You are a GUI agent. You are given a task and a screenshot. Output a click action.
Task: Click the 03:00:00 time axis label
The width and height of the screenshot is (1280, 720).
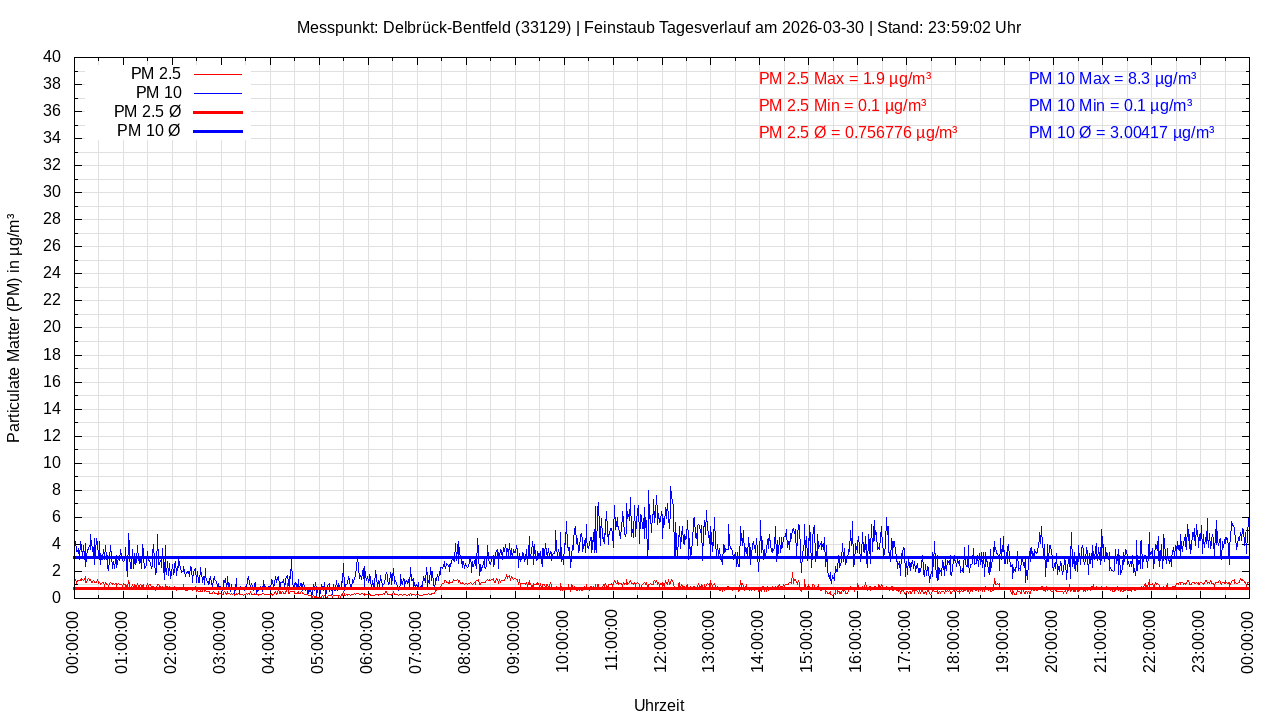220,641
